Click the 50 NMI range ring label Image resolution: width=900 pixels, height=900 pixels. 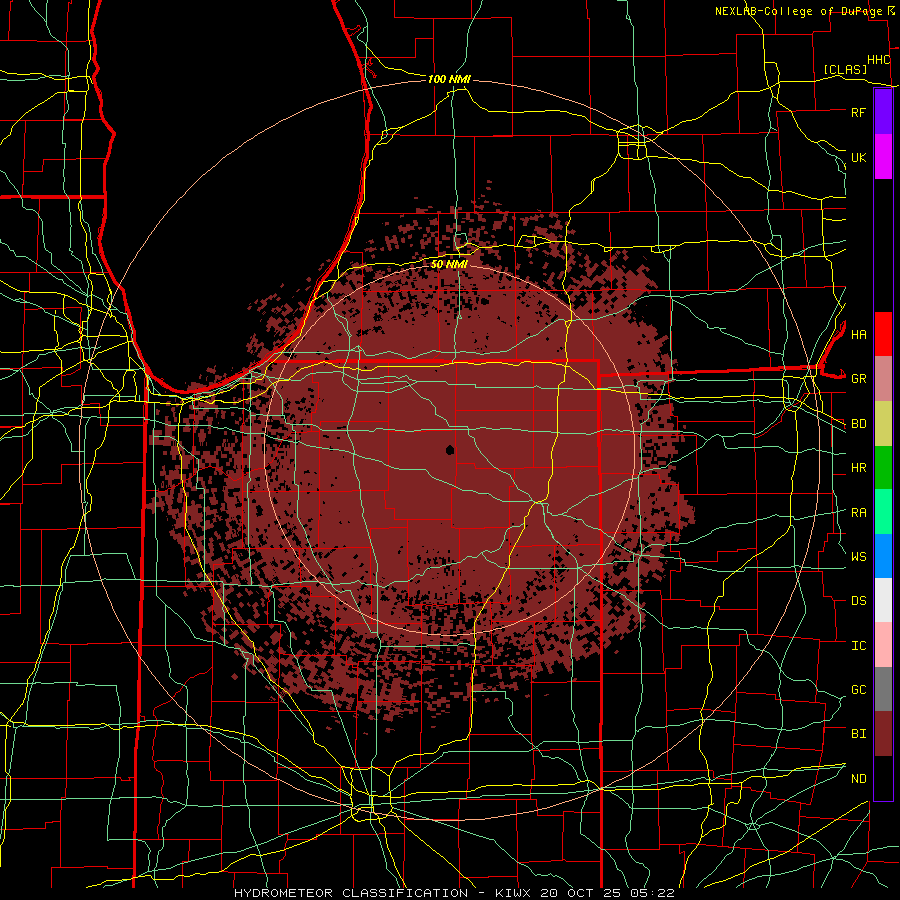449,264
